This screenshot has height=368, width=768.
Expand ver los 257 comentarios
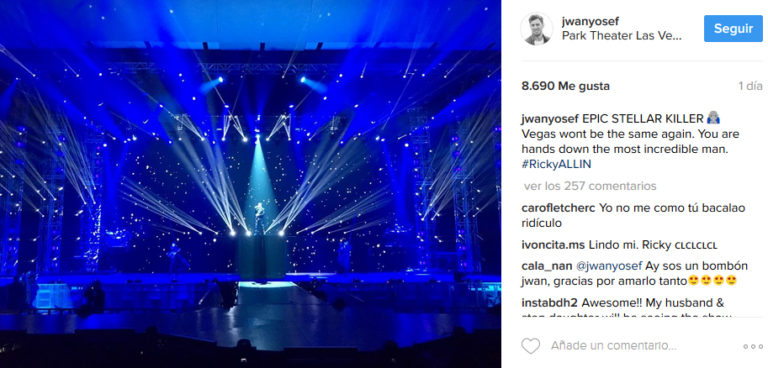click(590, 186)
